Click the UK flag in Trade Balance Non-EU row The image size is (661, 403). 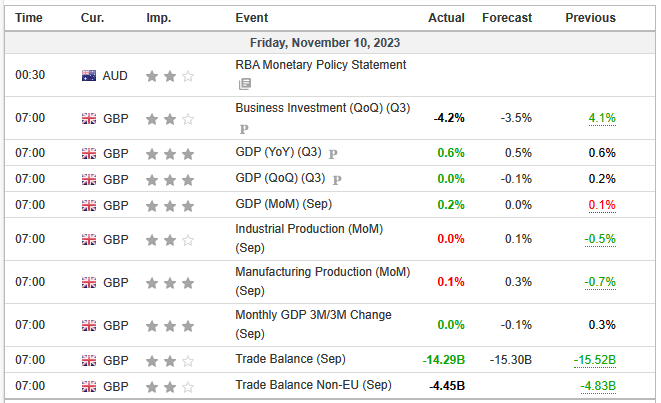click(89, 385)
